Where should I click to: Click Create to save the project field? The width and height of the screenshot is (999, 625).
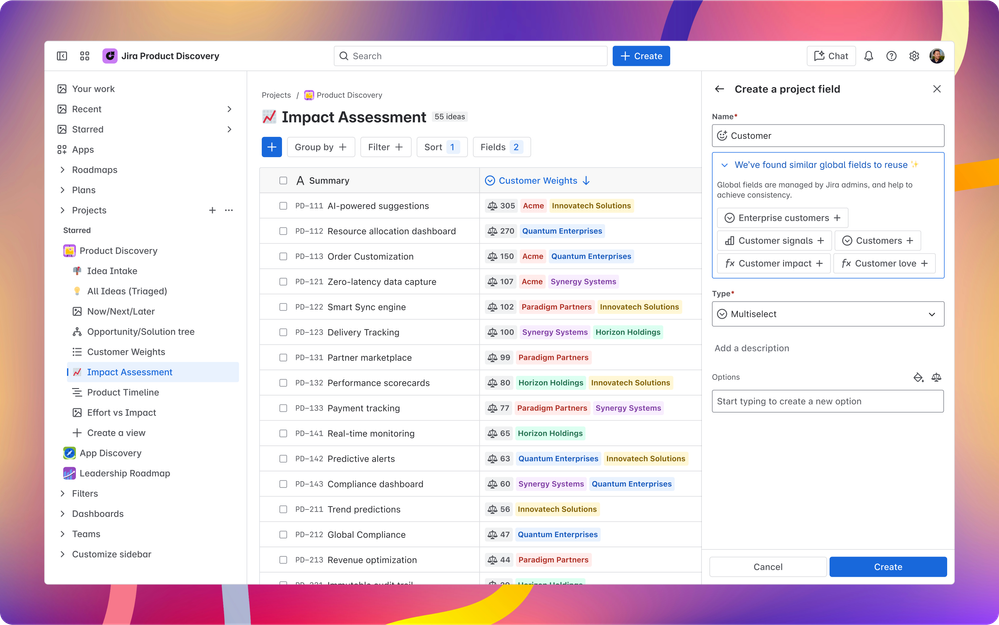click(888, 567)
